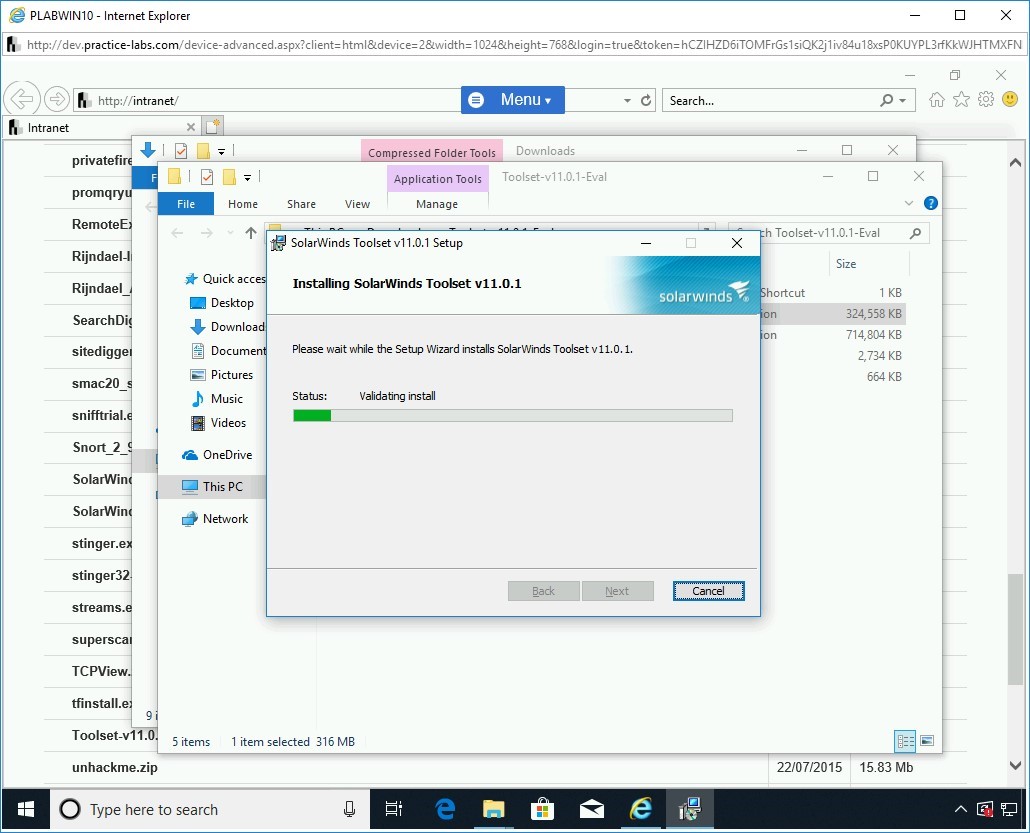Click the installation progress bar
1030x833 pixels.
[x=512, y=415]
